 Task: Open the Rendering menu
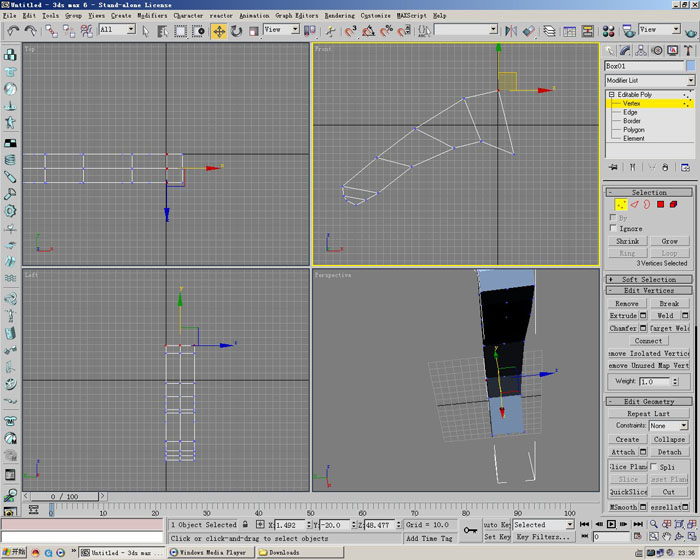(x=339, y=16)
